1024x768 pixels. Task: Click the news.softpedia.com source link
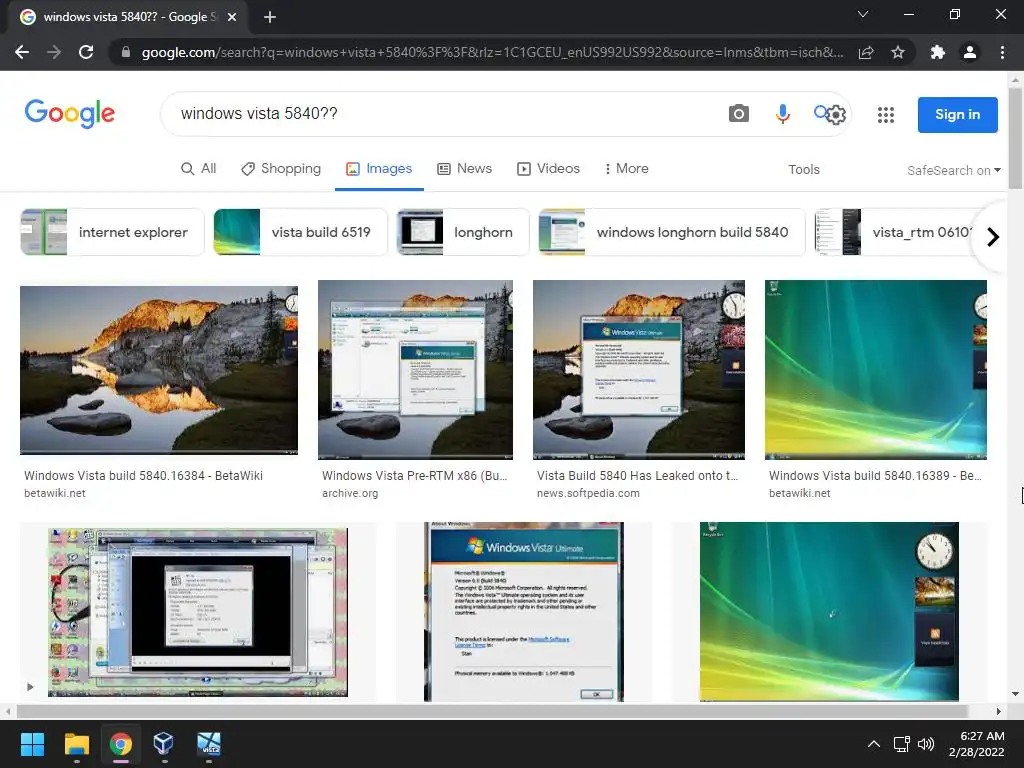pos(588,493)
